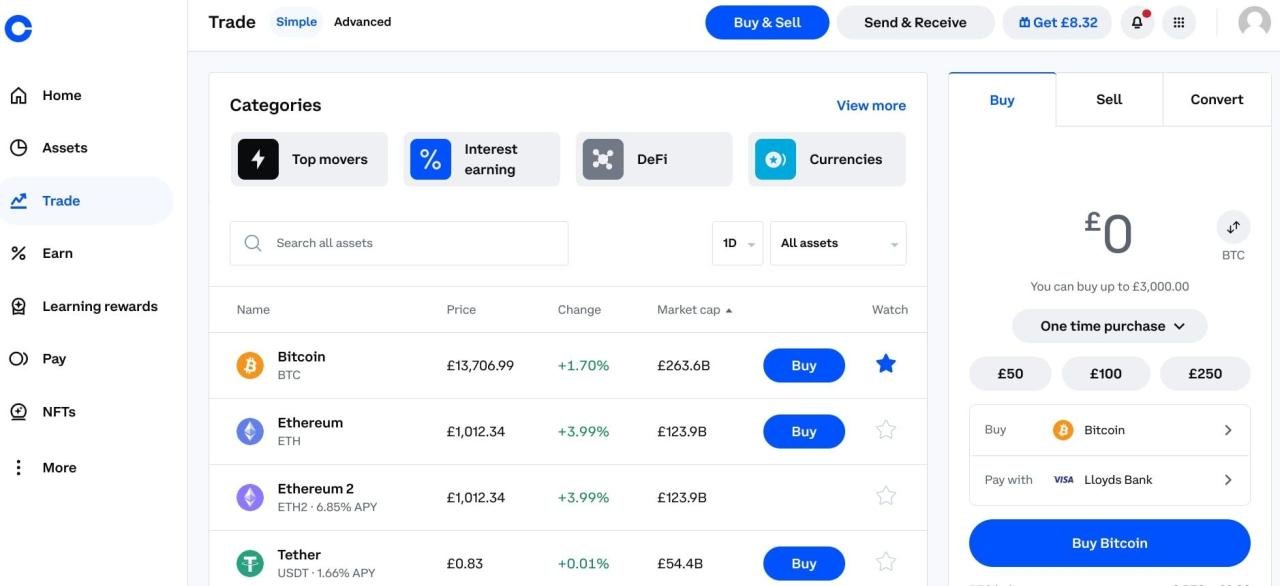This screenshot has height=586, width=1280.
Task: Click the Top movers lightning category icon
Action: point(258,158)
